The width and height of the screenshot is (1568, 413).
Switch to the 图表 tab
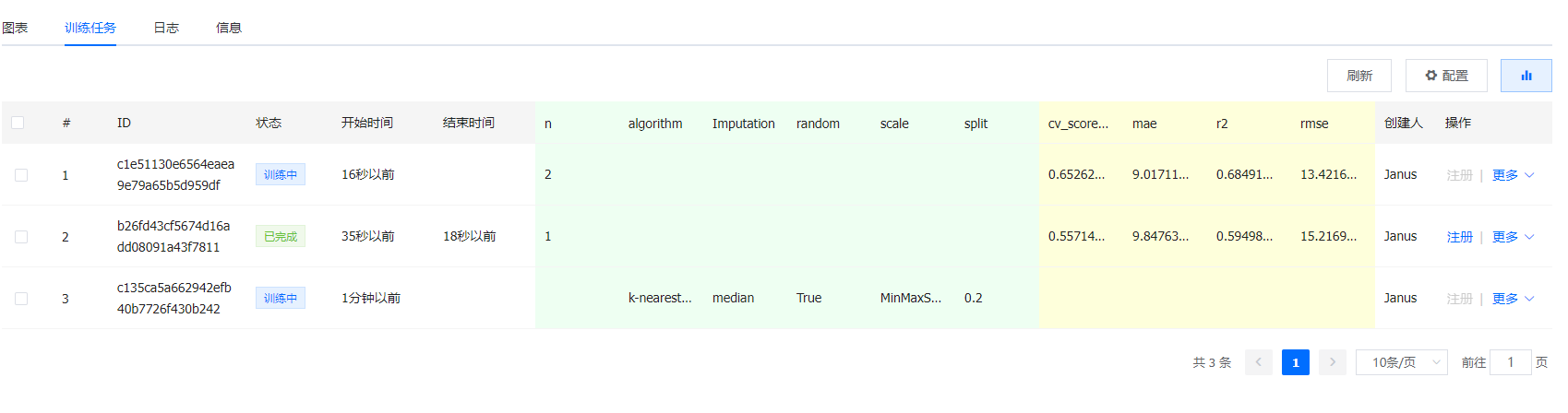[15, 28]
